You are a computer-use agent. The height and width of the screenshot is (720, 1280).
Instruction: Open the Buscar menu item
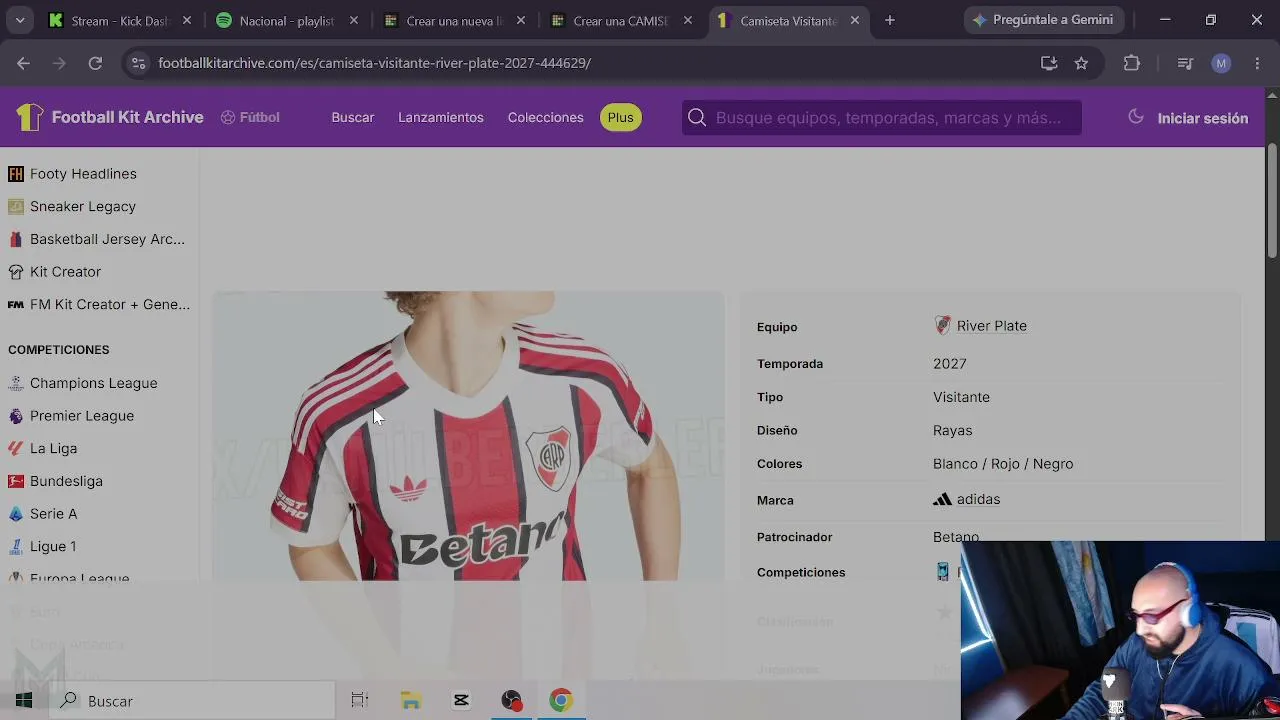click(353, 117)
